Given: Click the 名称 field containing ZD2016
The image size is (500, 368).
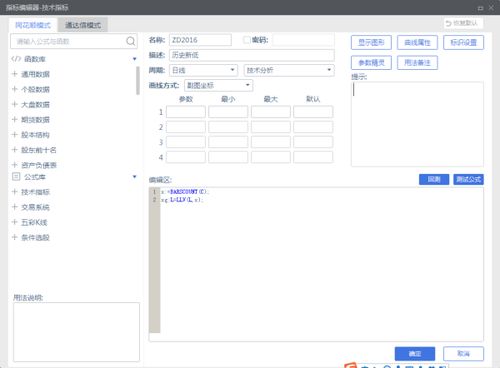Looking at the screenshot, I should pos(200,40).
